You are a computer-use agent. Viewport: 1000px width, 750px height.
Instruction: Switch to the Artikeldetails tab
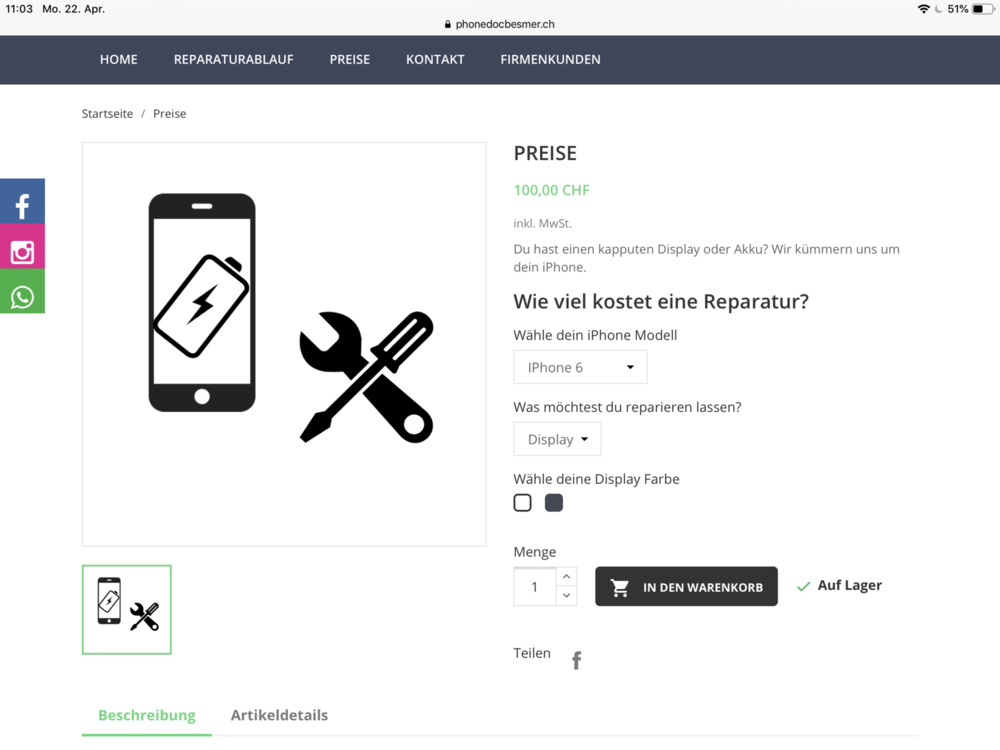tap(279, 715)
